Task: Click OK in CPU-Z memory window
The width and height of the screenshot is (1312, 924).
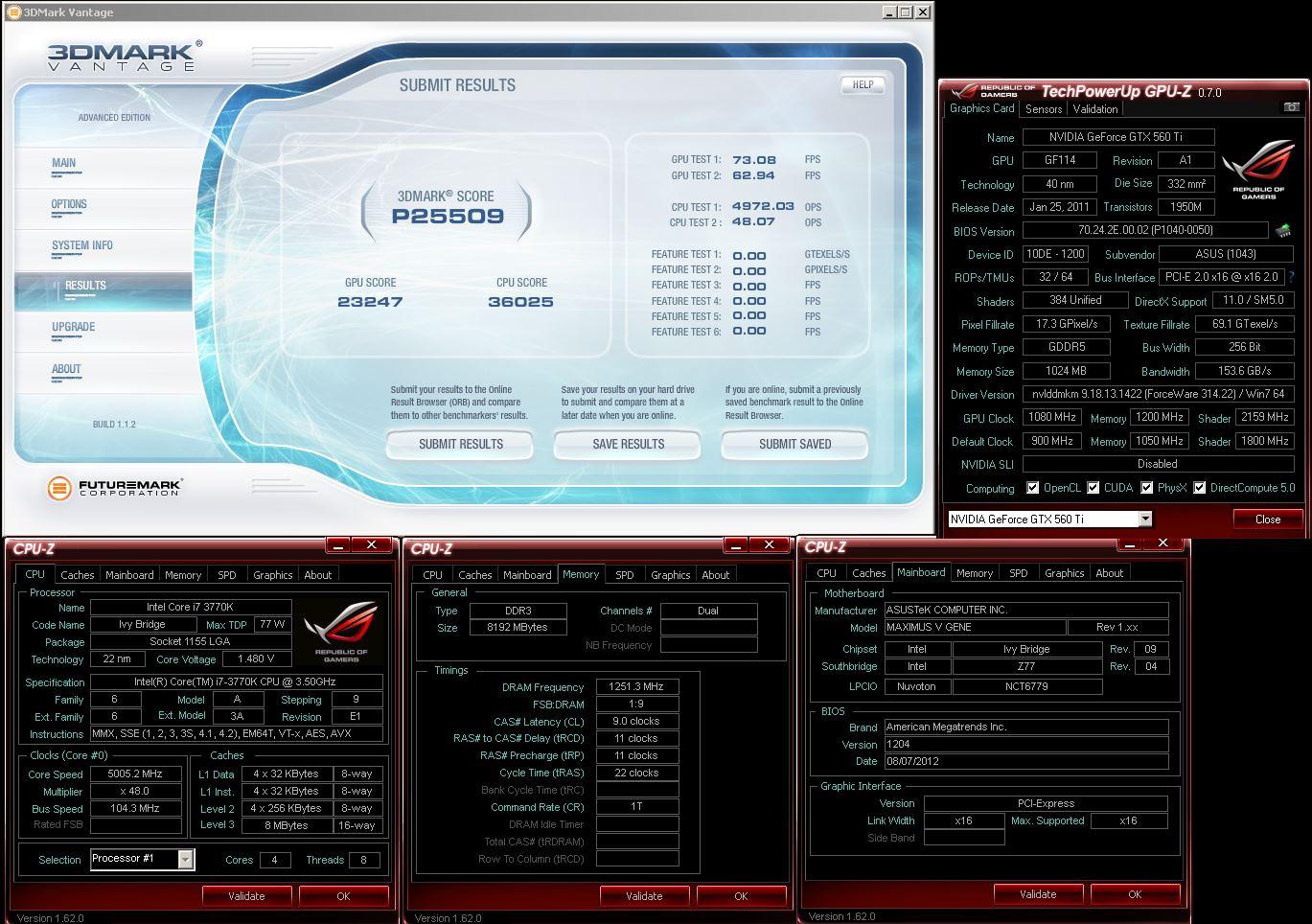Action: pos(741,896)
